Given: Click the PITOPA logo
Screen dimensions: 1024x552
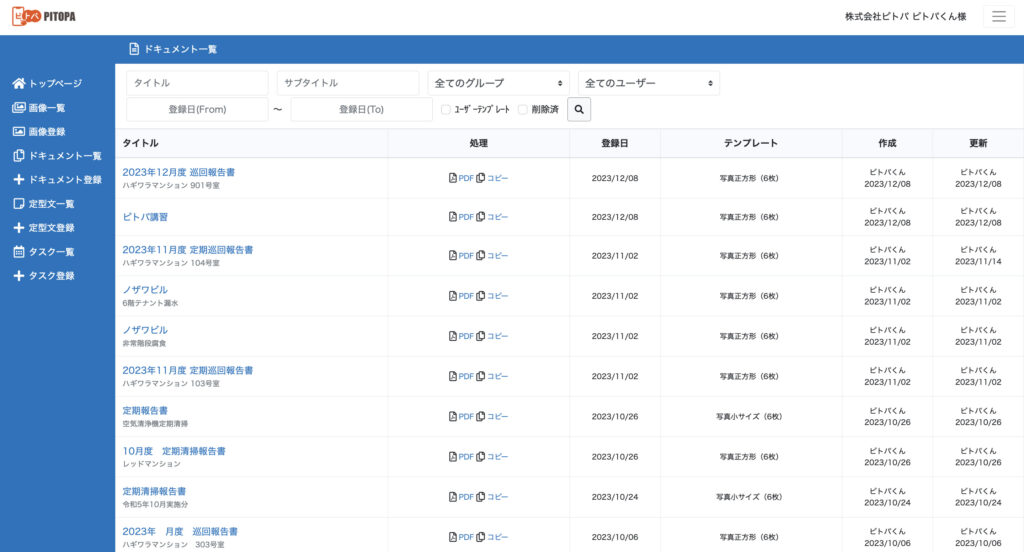Looking at the screenshot, I should 44,16.
